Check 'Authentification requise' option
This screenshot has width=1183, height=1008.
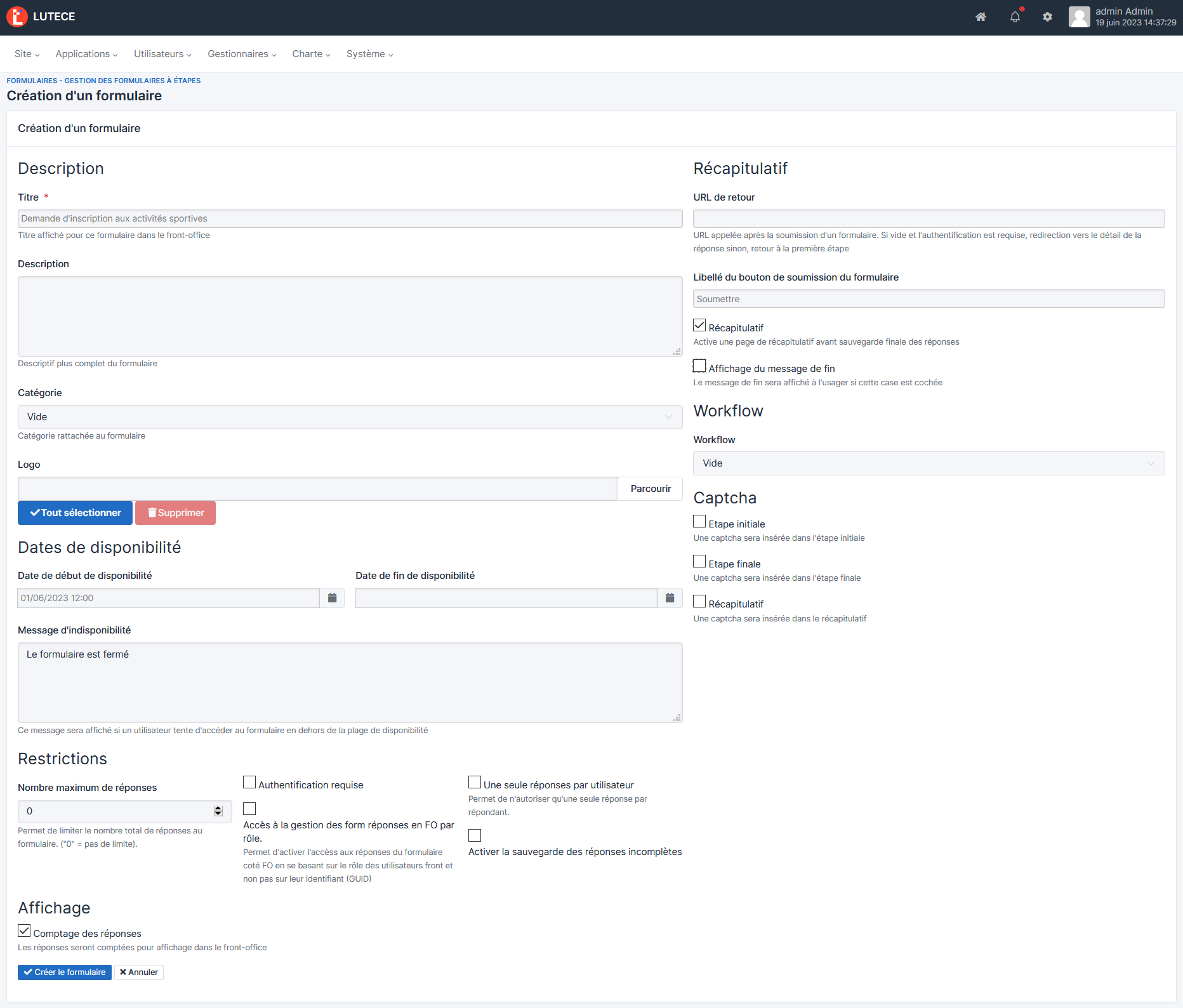[249, 783]
